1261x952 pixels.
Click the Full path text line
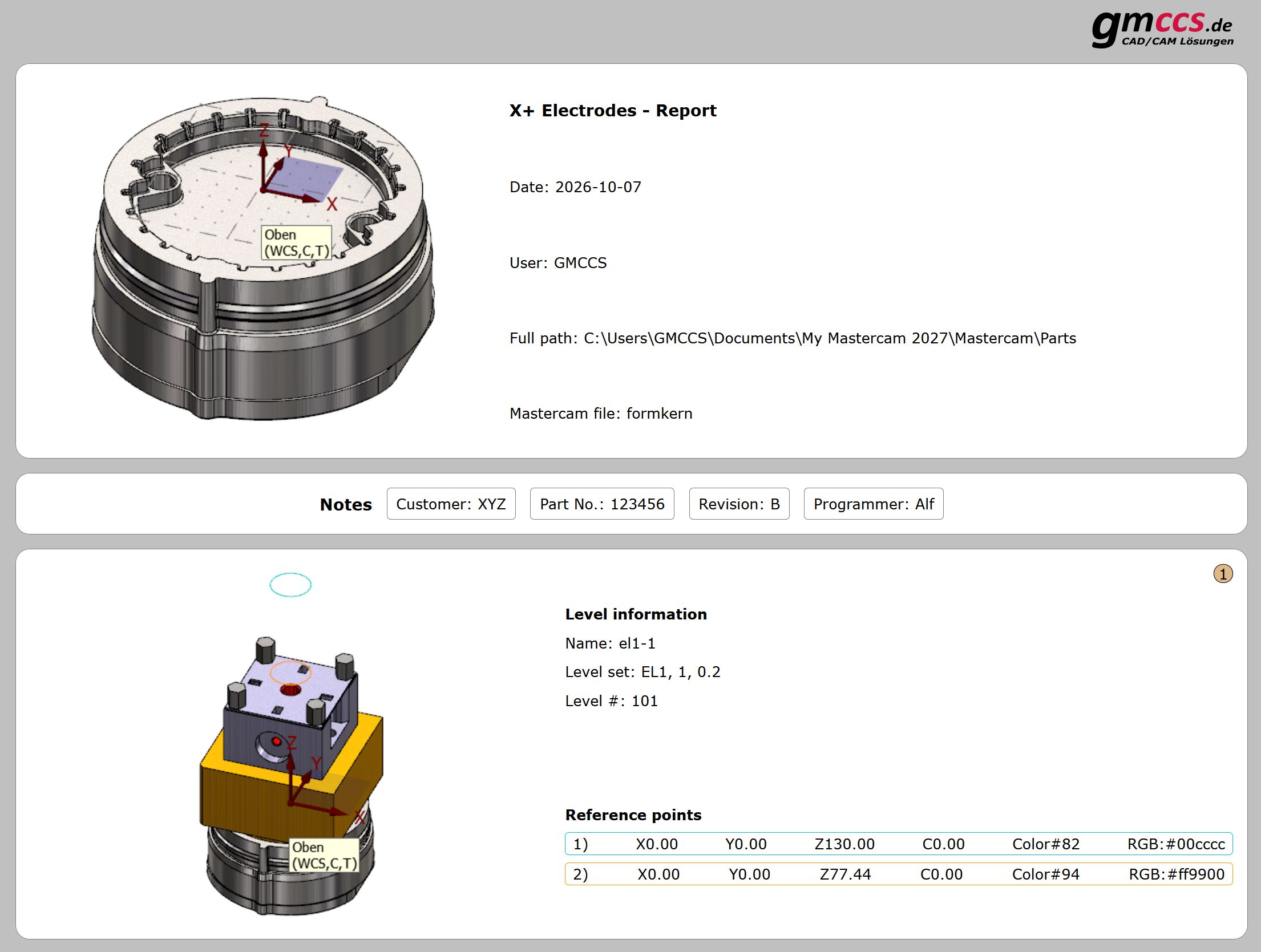[793, 338]
